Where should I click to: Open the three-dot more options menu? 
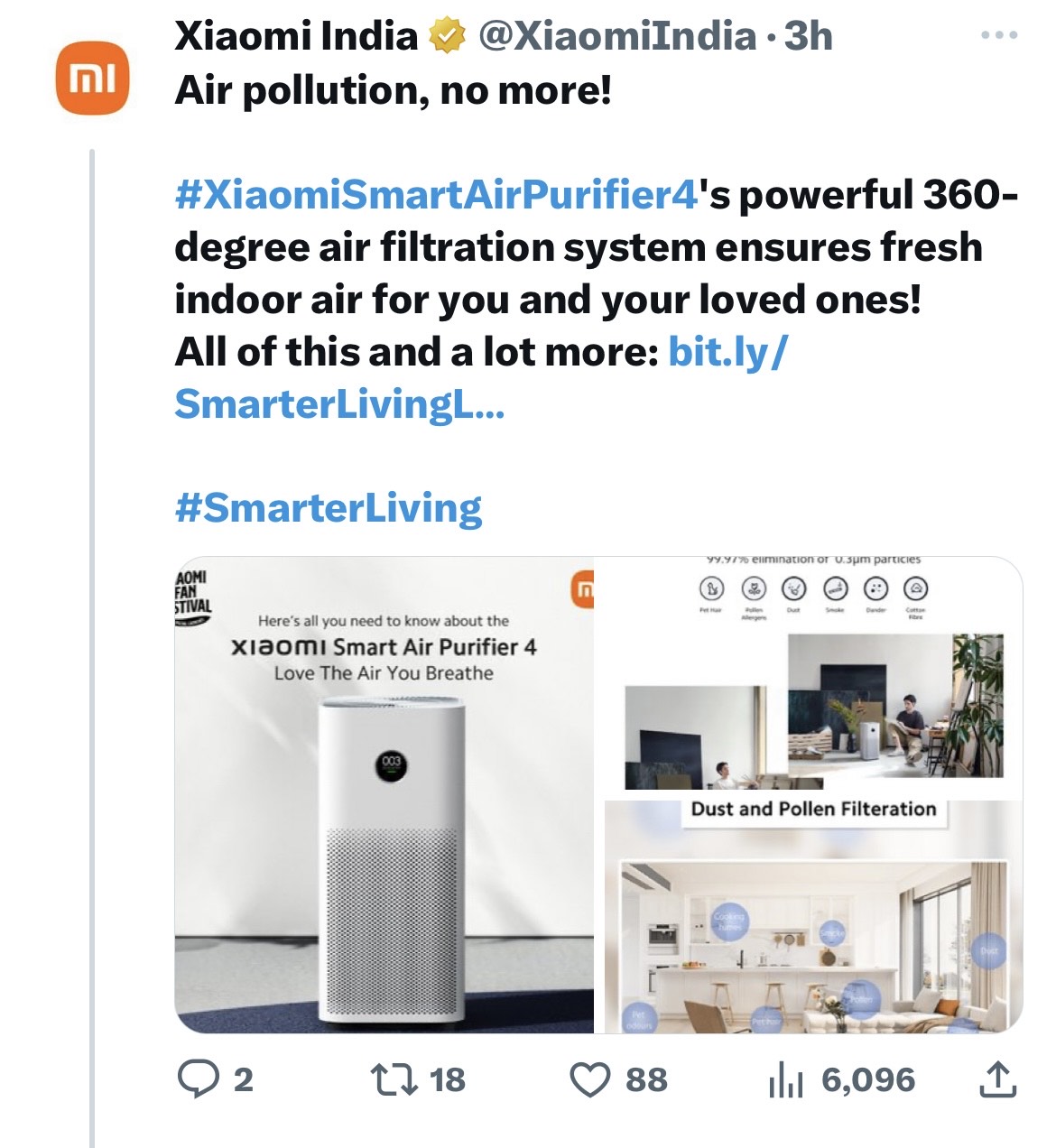point(999,36)
